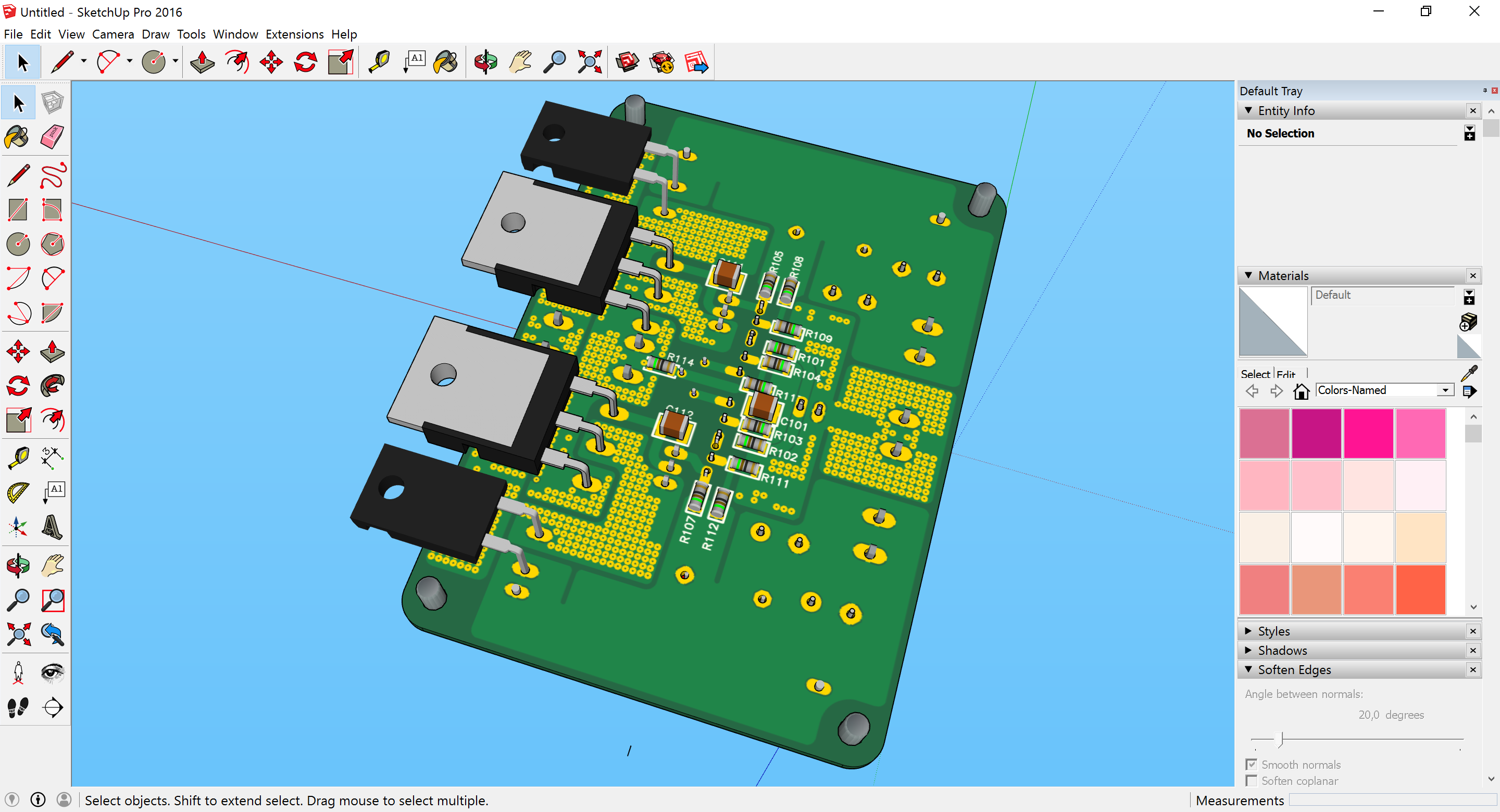Click the Zoom Extents icon in top toolbar
The image size is (1500, 812).
pyautogui.click(x=589, y=62)
